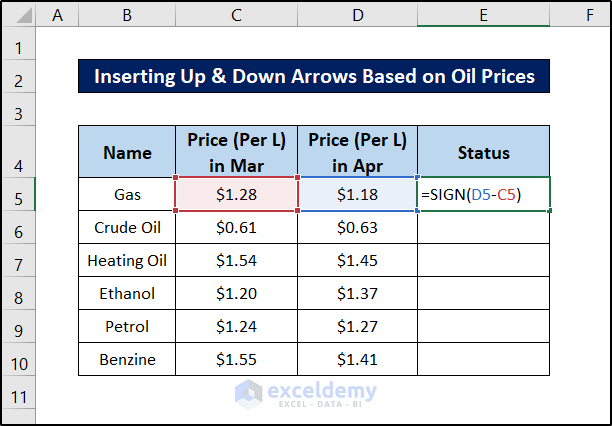The height and width of the screenshot is (426, 612).
Task: Click Petrol March price $1.24
Action: [236, 326]
